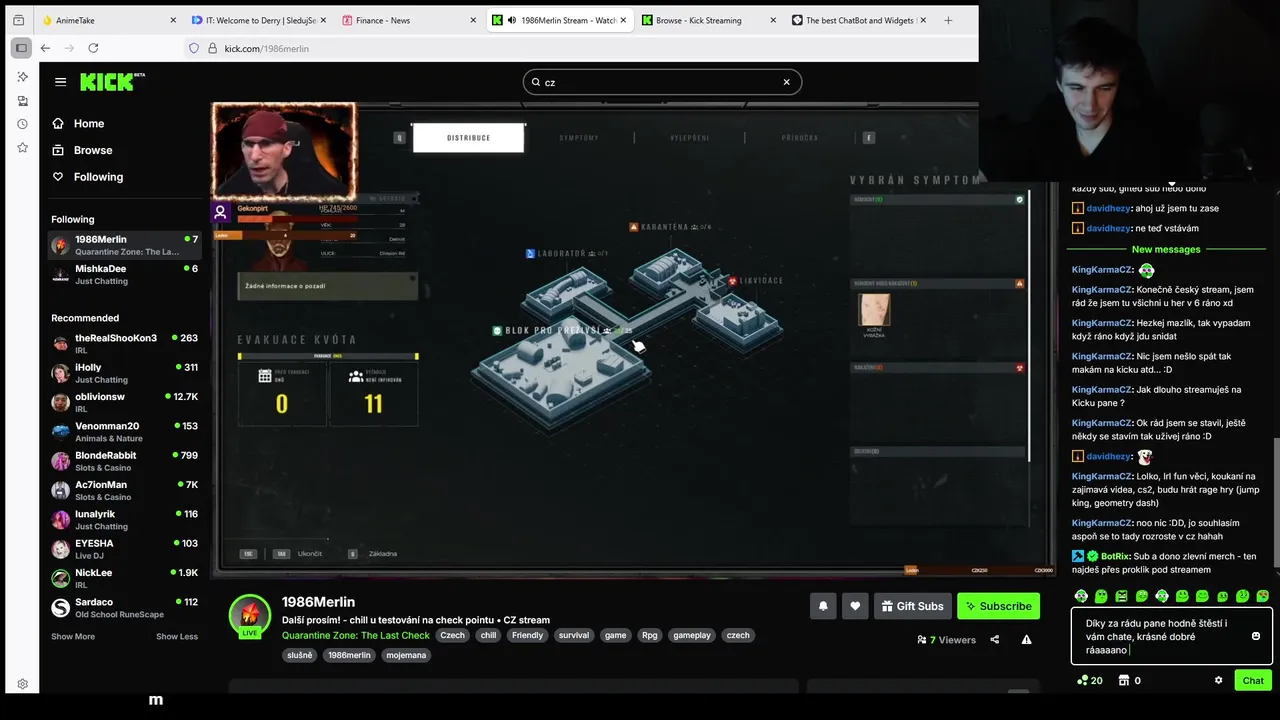Open a new browser tab
Viewport: 1280px width, 720px height.
948,20
